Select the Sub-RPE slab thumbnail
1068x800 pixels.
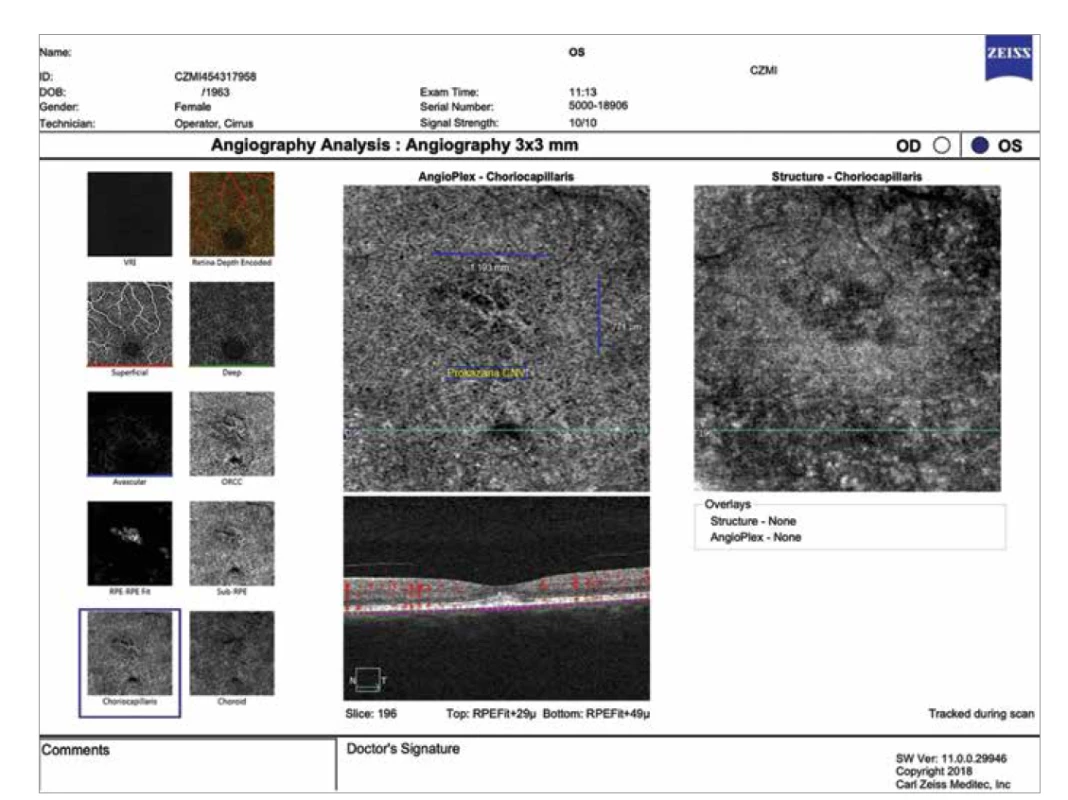click(232, 543)
